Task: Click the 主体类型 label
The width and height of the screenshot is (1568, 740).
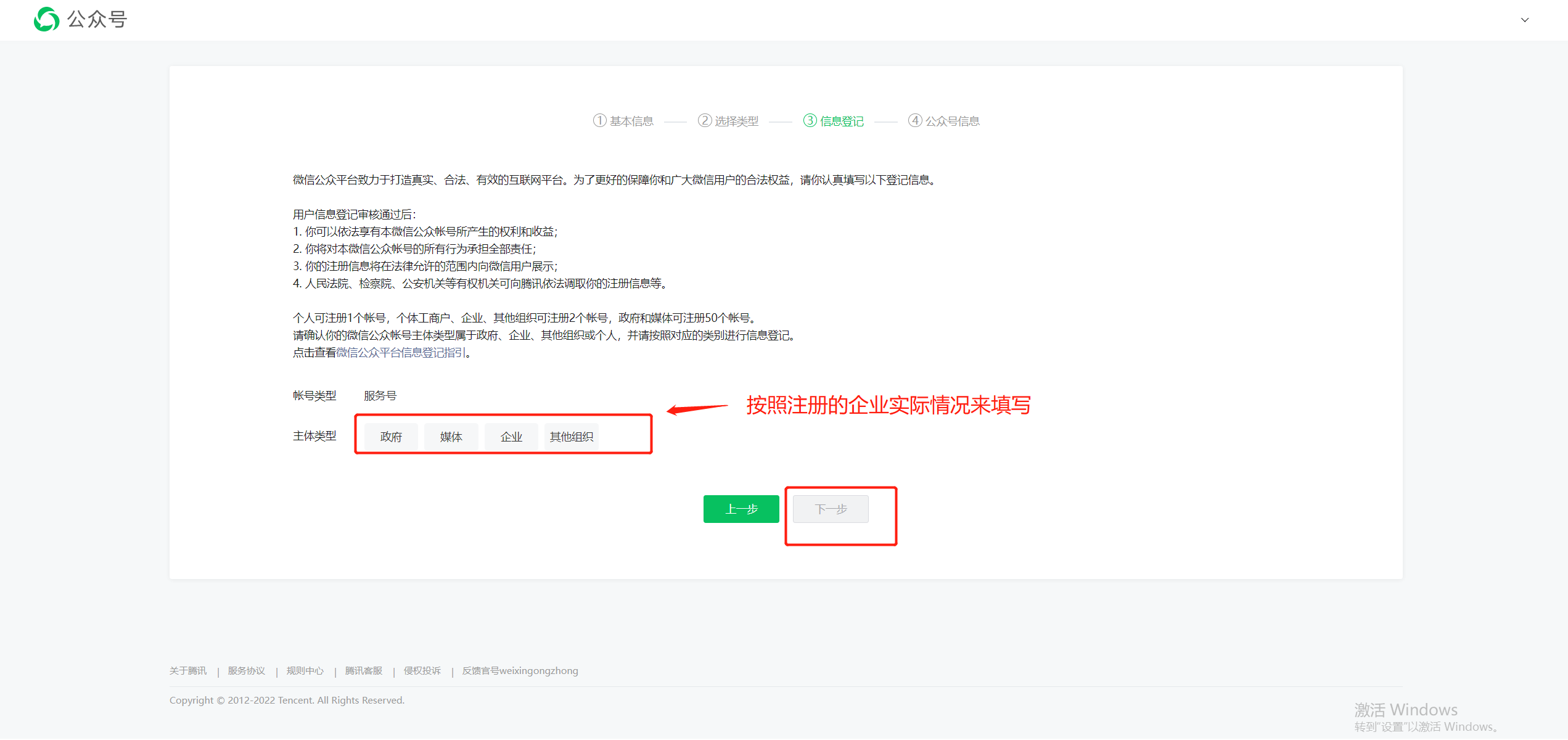Action: pos(314,437)
